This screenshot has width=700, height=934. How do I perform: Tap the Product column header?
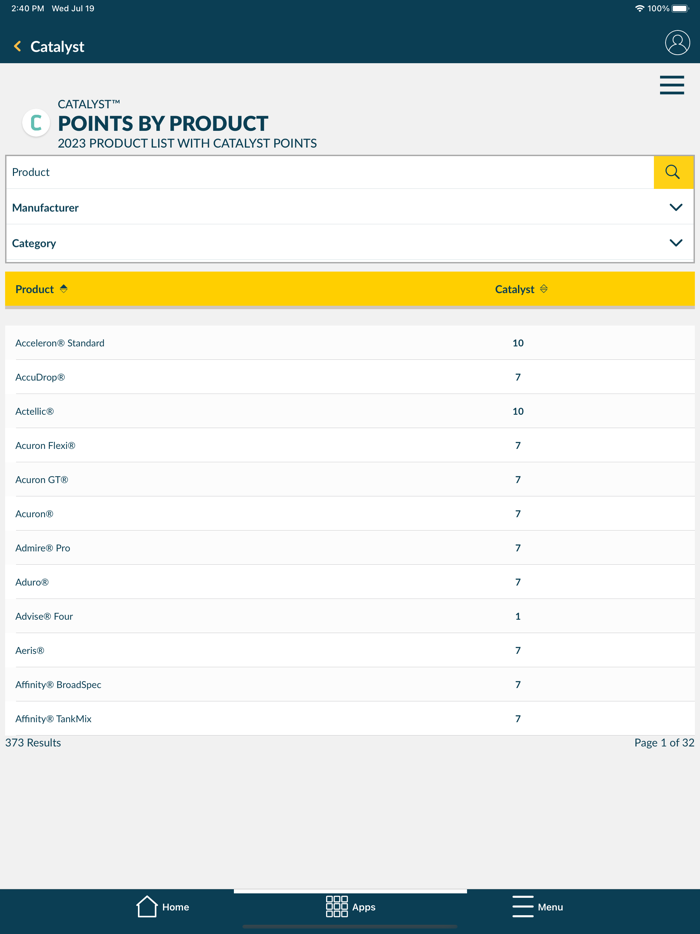tap(35, 289)
